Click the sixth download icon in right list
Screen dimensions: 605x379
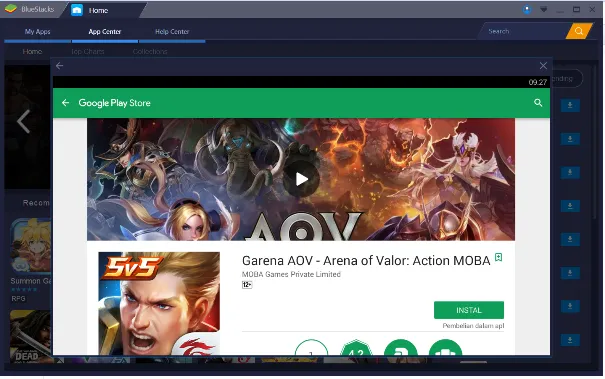pos(570,273)
